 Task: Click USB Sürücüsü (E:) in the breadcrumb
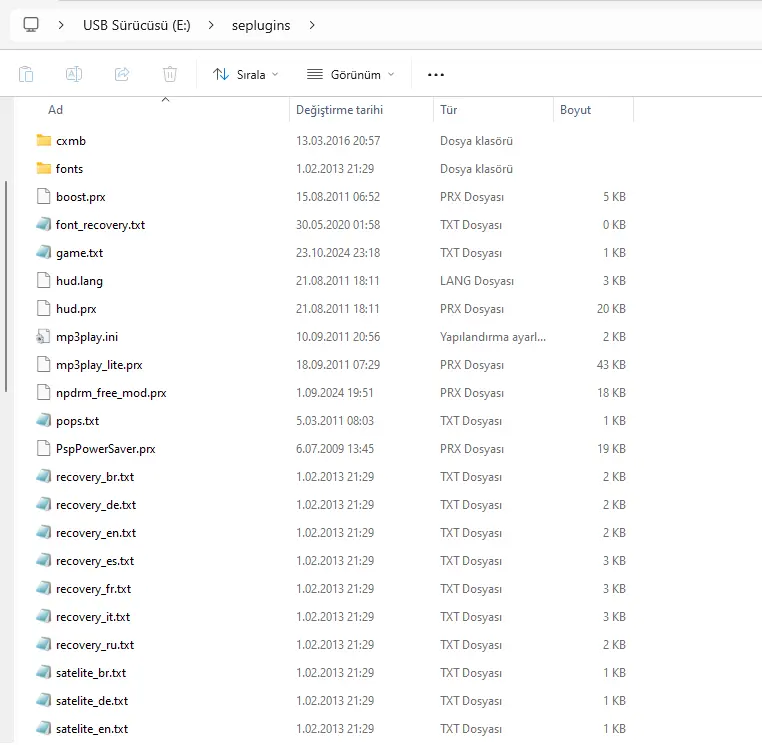click(x=137, y=25)
